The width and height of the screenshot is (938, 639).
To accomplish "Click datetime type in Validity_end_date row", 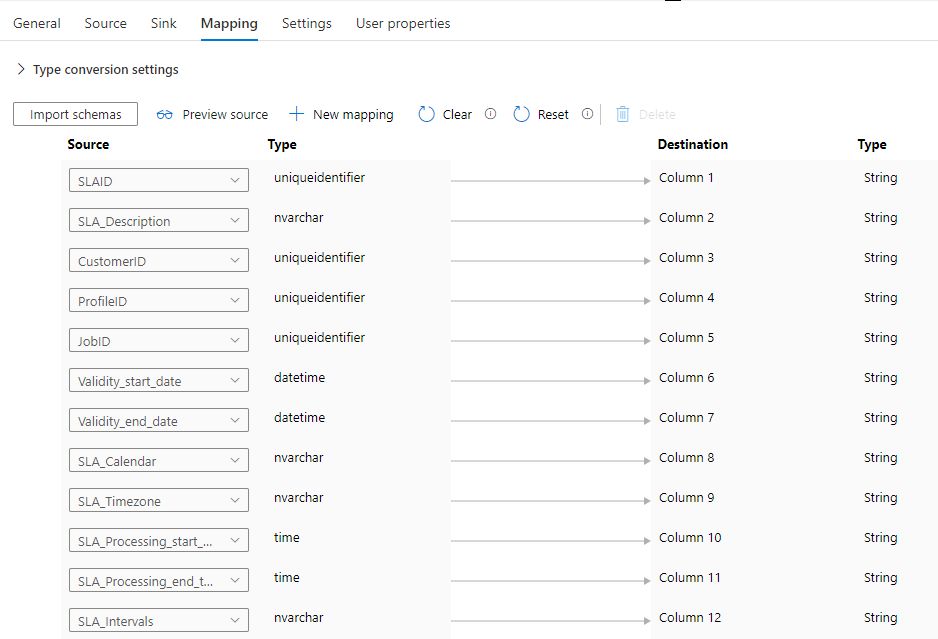I will 299,418.
